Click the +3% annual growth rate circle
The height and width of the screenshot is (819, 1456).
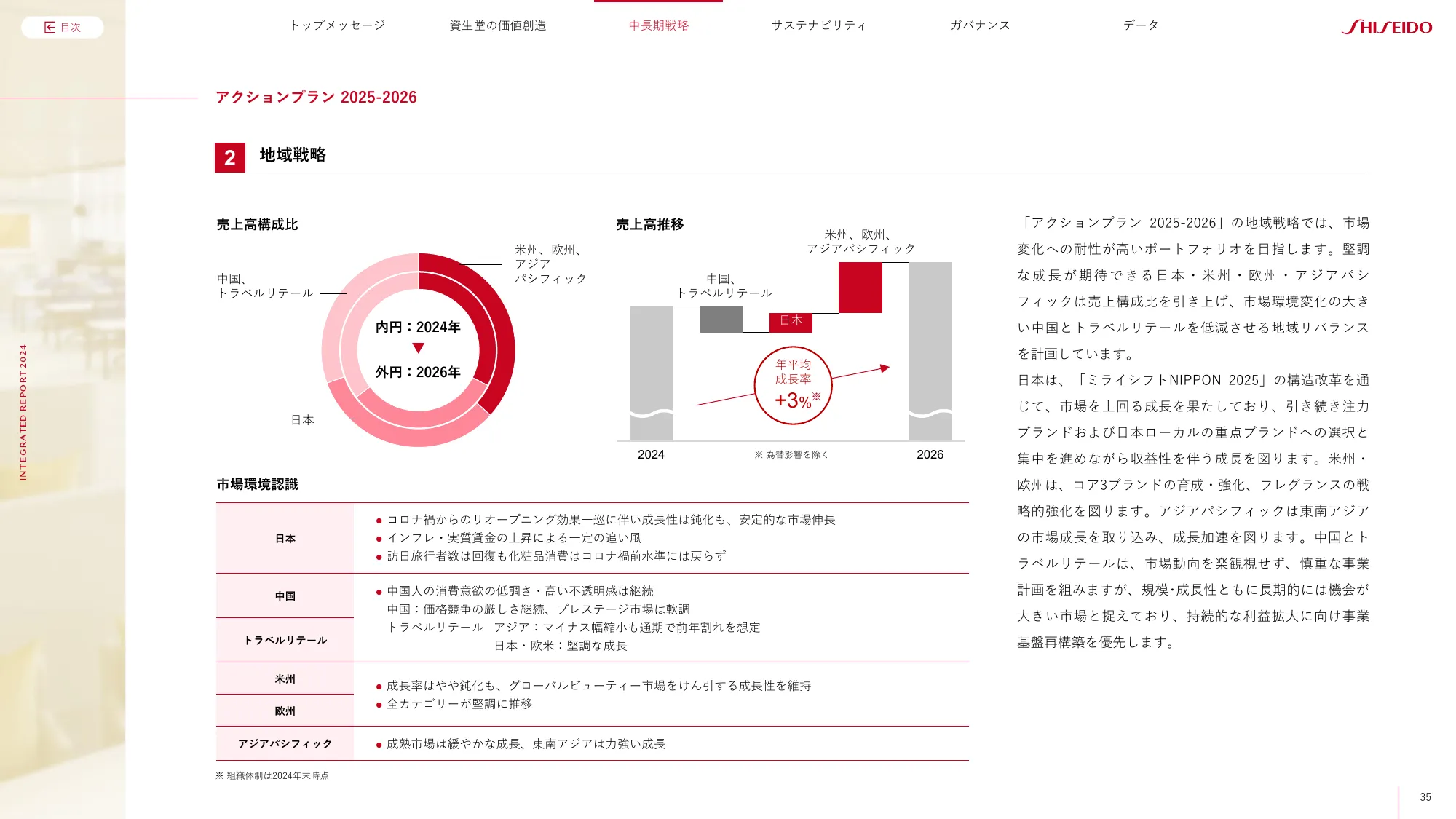click(793, 386)
